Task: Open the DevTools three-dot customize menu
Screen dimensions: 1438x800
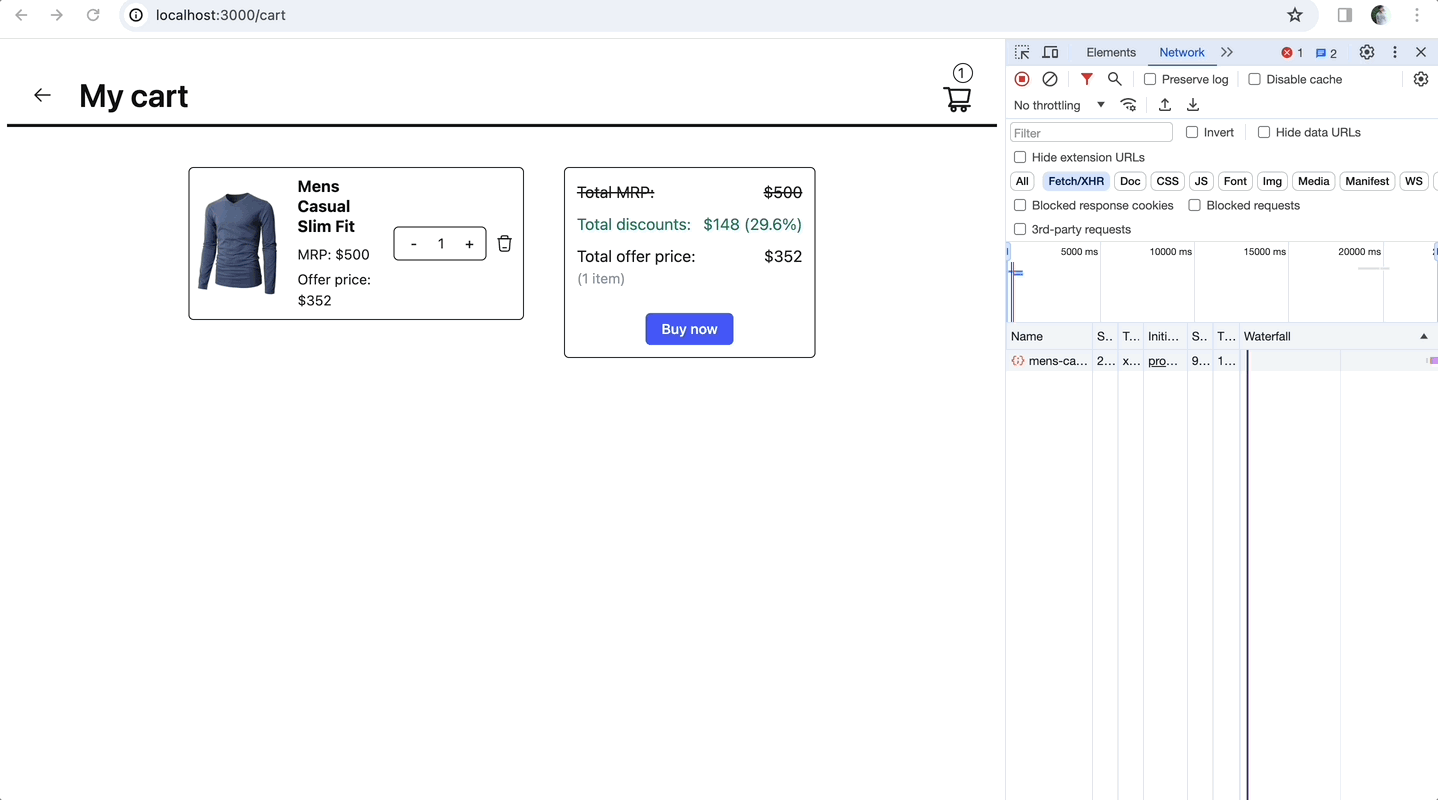Action: [1395, 52]
